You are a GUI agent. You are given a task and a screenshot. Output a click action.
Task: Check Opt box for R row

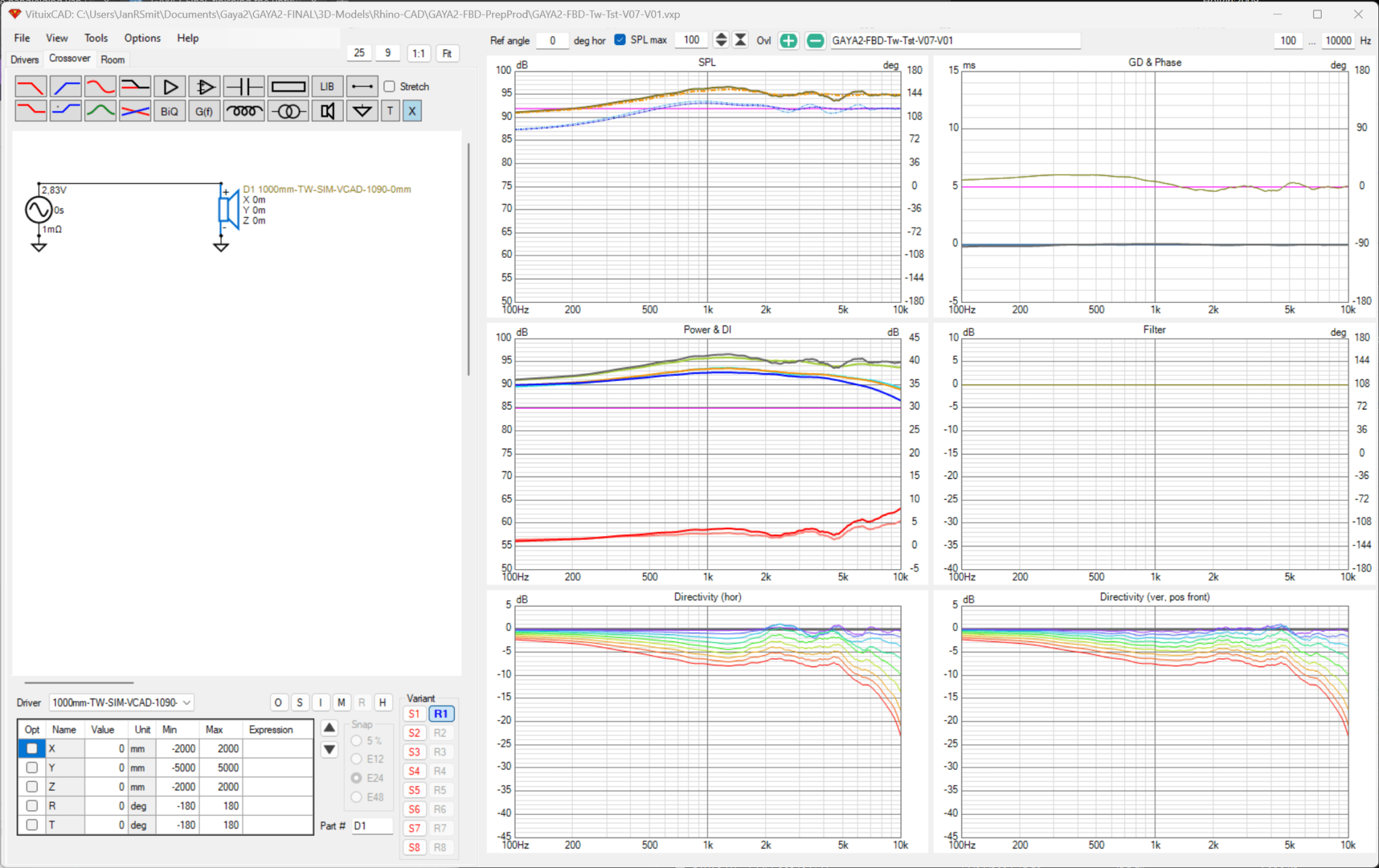pyautogui.click(x=32, y=805)
